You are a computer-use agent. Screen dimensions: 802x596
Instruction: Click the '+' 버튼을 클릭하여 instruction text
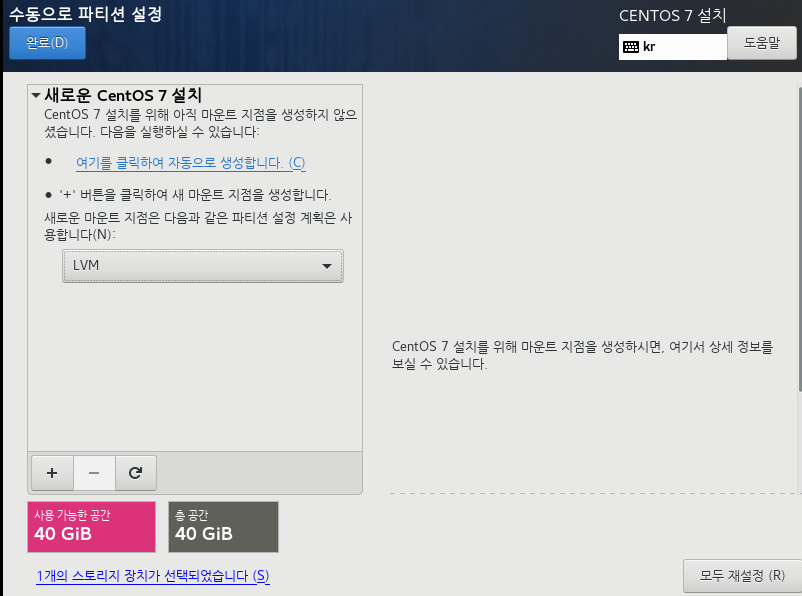195,195
